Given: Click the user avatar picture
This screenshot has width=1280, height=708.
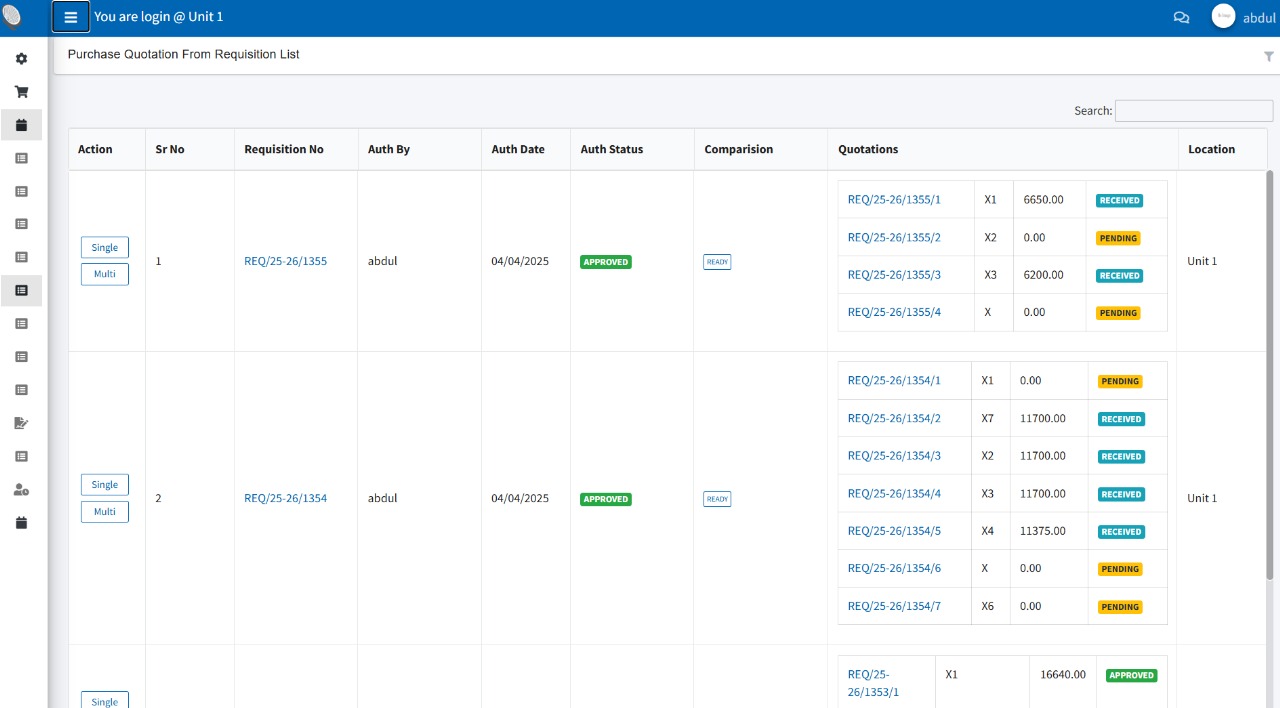Looking at the screenshot, I should (1223, 16).
